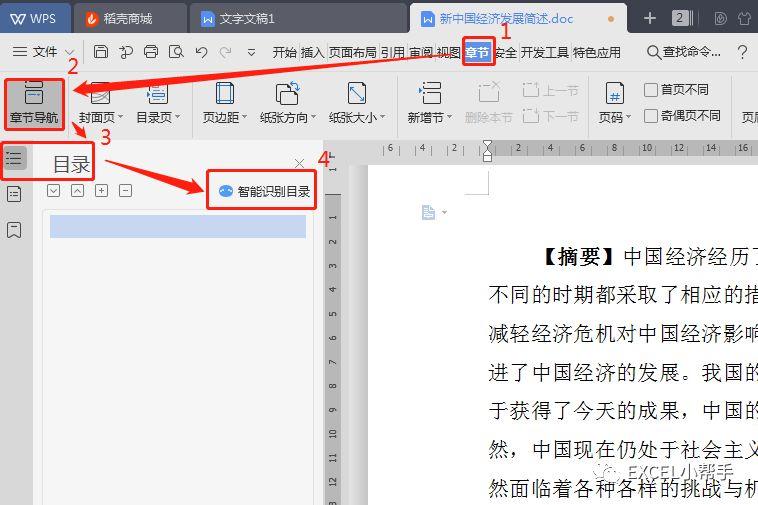758x505 pixels.
Task: Click the 删除本节 button
Action: click(x=488, y=103)
